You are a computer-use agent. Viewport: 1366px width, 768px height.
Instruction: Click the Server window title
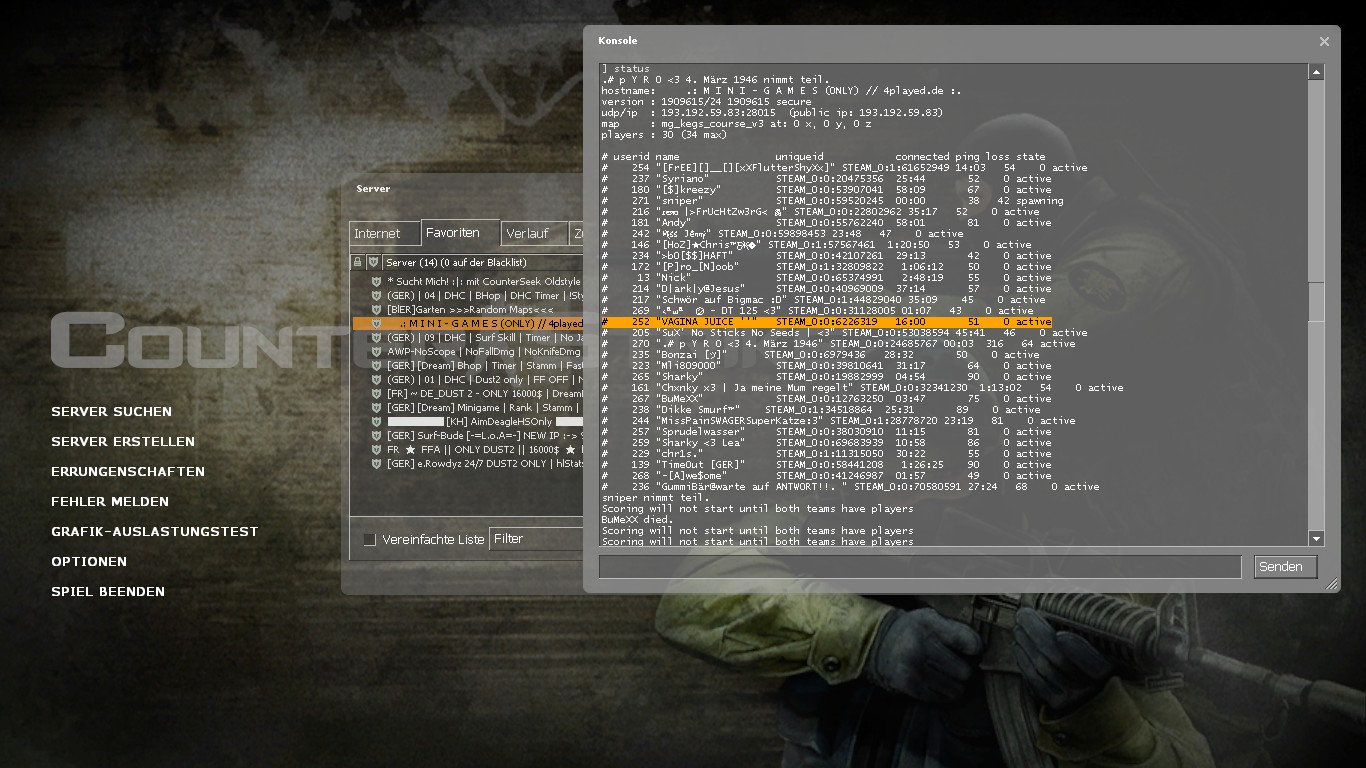coord(373,189)
